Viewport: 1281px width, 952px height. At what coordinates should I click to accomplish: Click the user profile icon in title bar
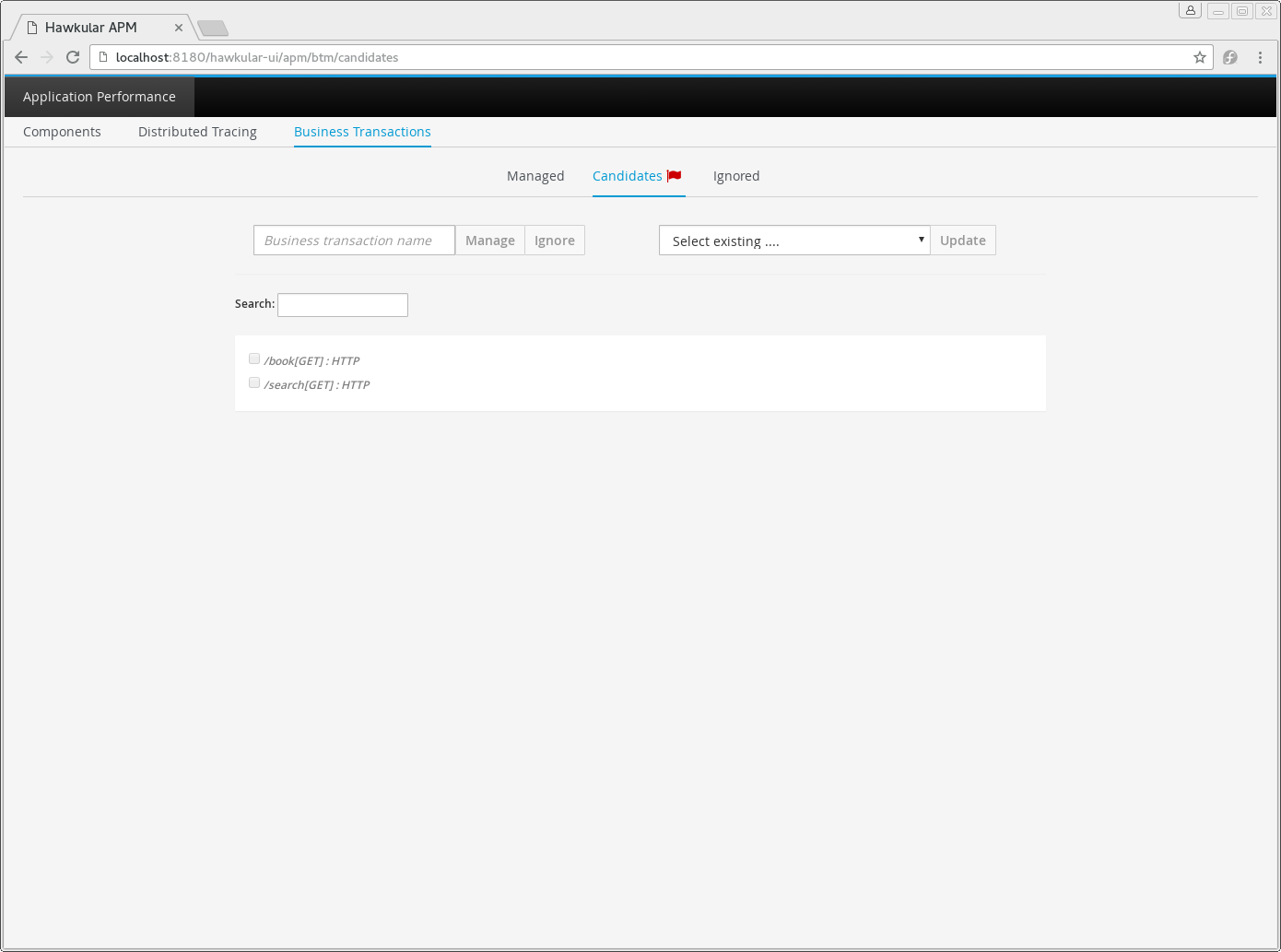coord(1191,11)
